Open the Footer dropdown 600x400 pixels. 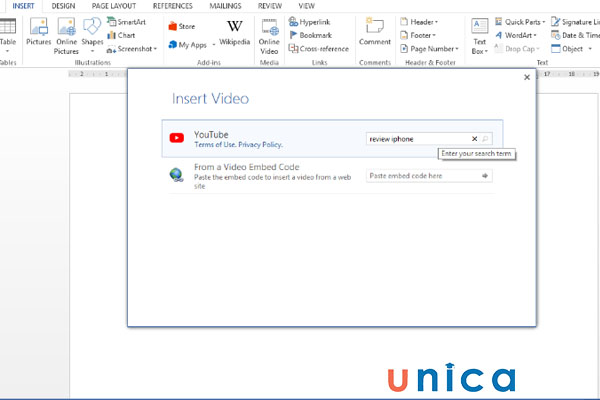coord(418,35)
